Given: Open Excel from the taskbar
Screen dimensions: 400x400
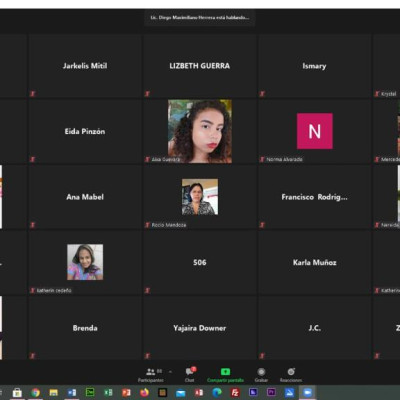Looking at the screenshot, I should (x=108, y=393).
